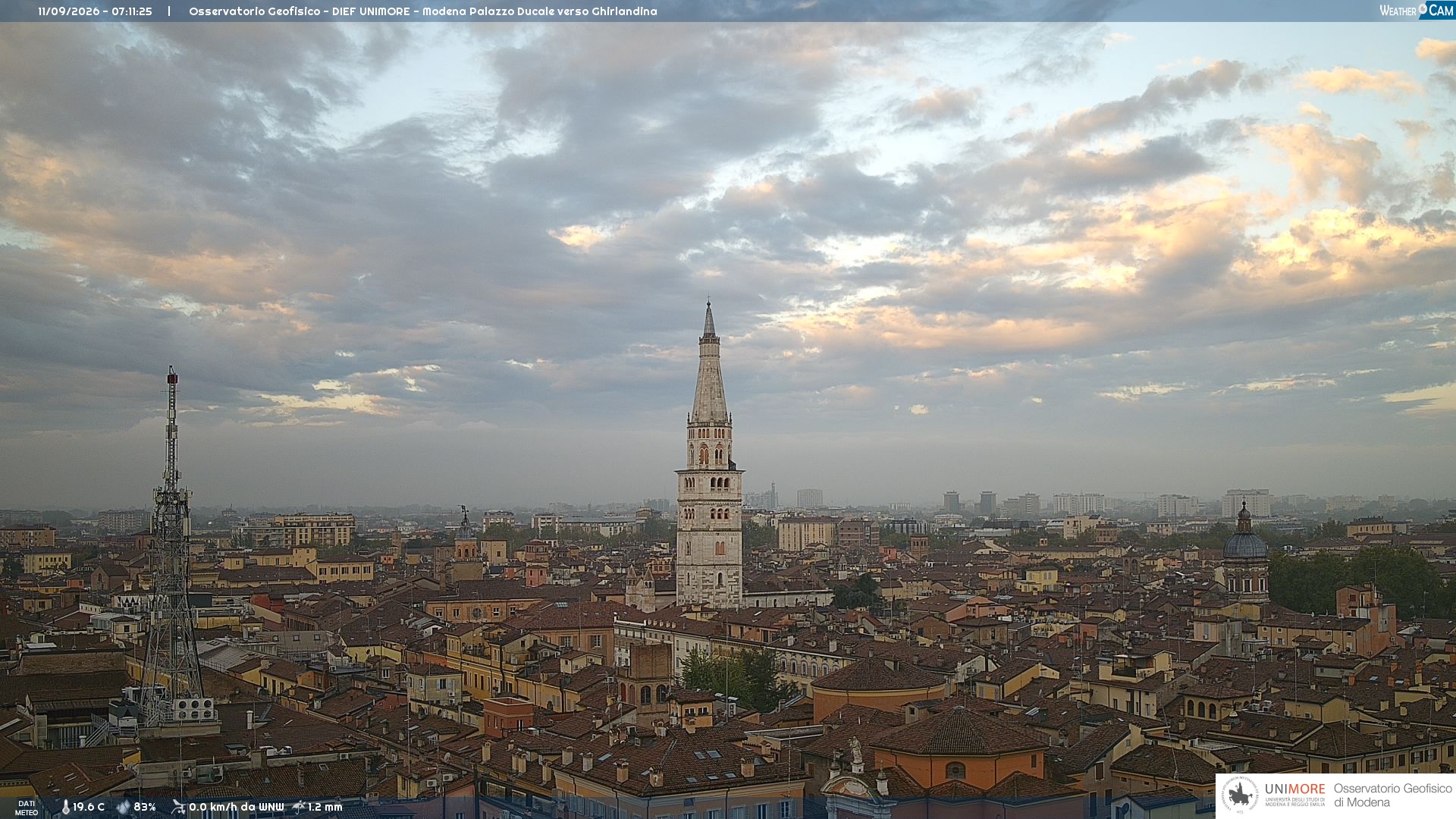Click the thermometer temperature icon
Image resolution: width=1456 pixels, height=819 pixels.
(65, 807)
